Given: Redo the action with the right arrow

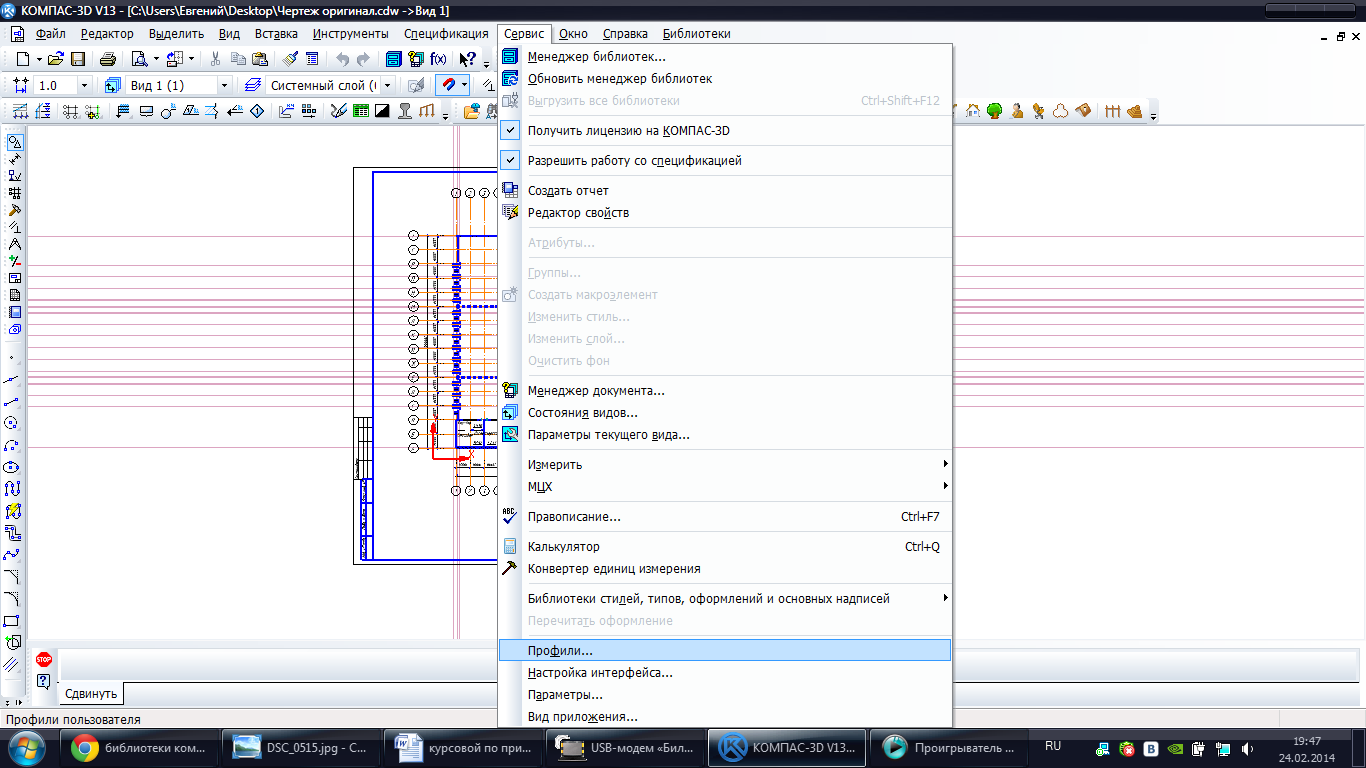Looking at the screenshot, I should (364, 59).
